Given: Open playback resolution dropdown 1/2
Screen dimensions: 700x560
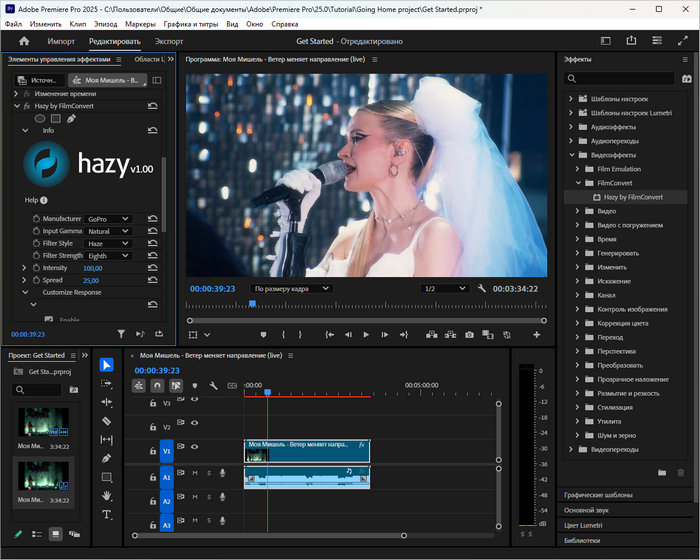Looking at the screenshot, I should [445, 288].
